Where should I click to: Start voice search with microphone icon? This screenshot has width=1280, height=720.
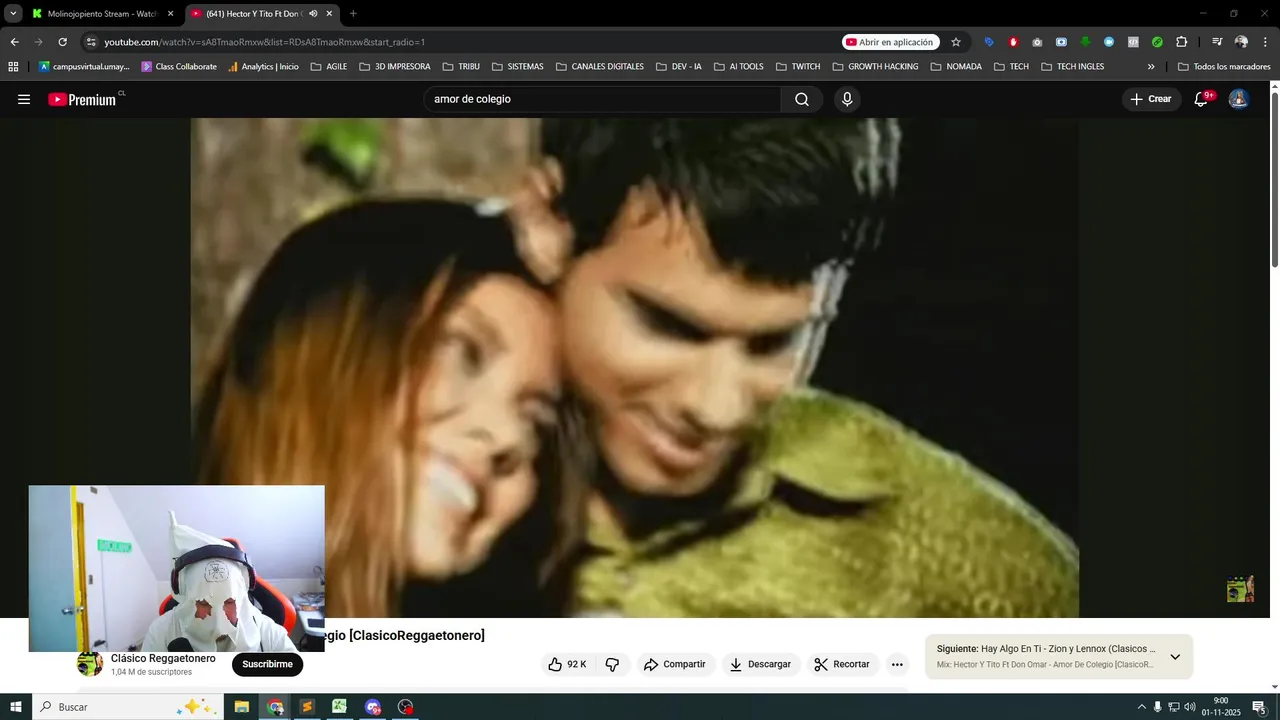(x=847, y=99)
